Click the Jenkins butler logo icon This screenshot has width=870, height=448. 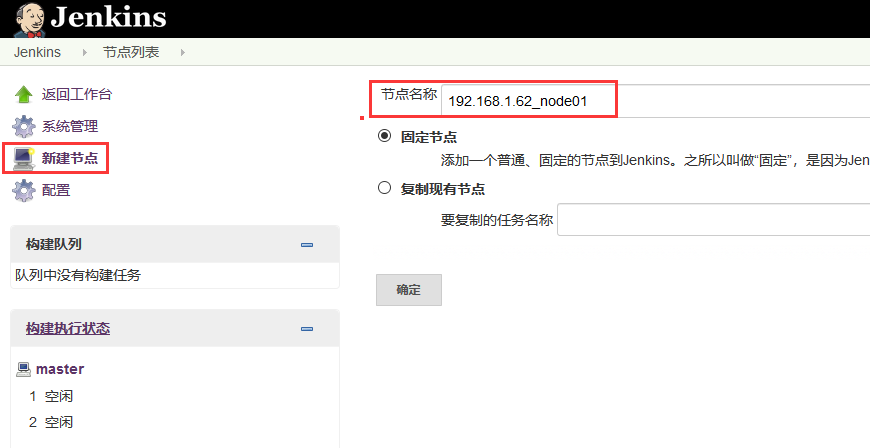[29, 19]
